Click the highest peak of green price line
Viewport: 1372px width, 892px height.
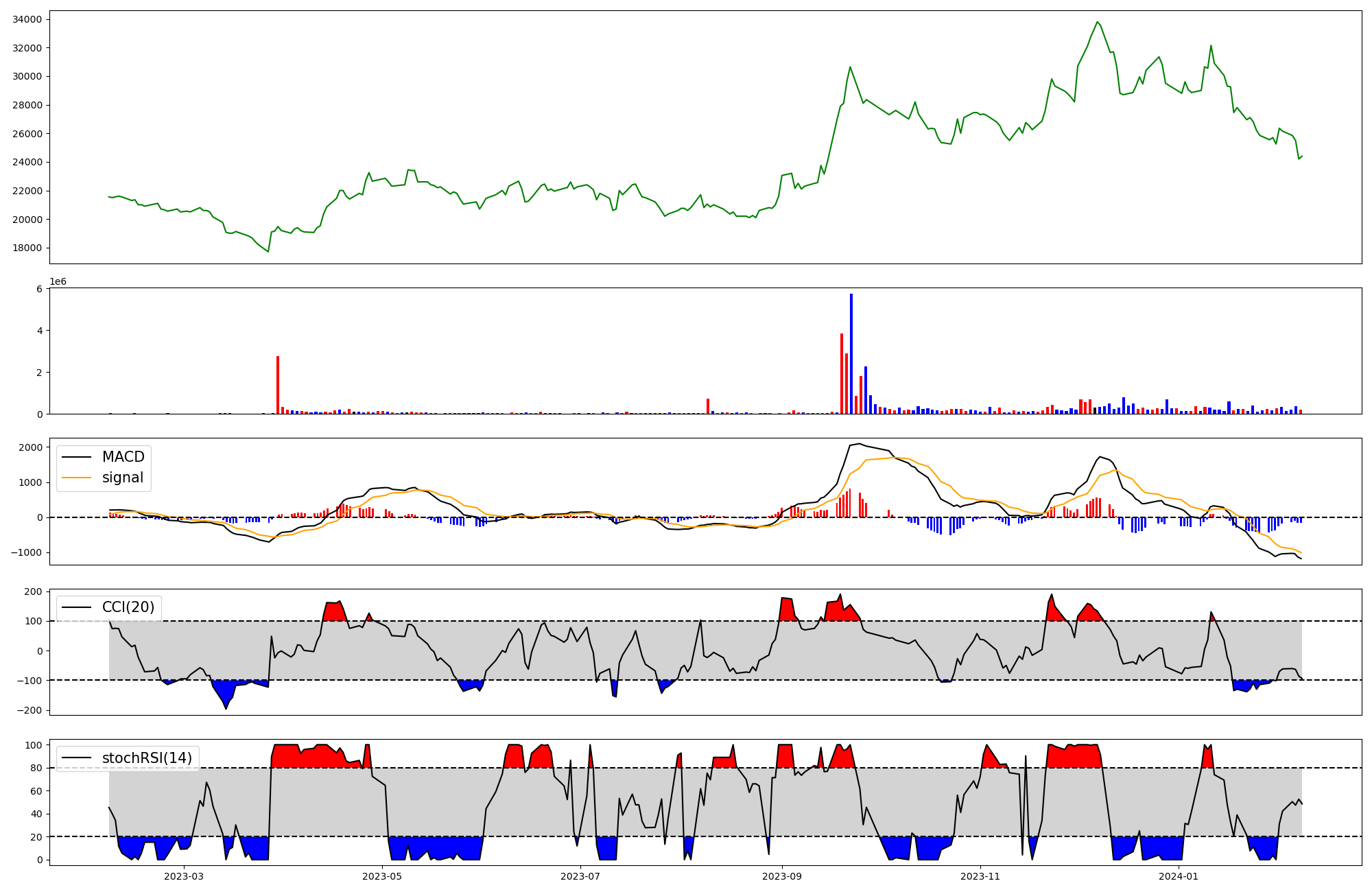pyautogui.click(x=1097, y=22)
